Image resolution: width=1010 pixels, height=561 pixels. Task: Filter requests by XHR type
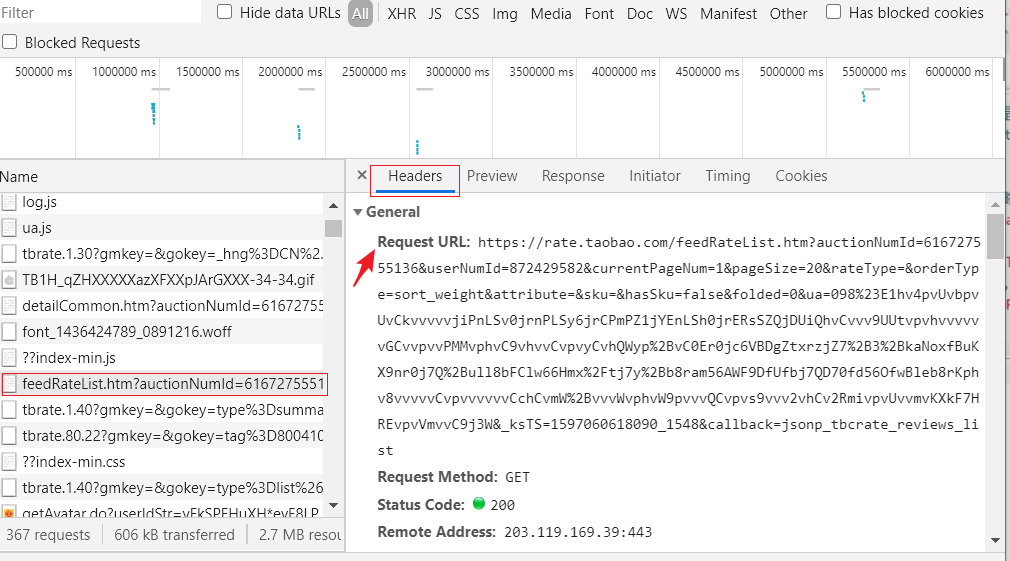point(402,14)
